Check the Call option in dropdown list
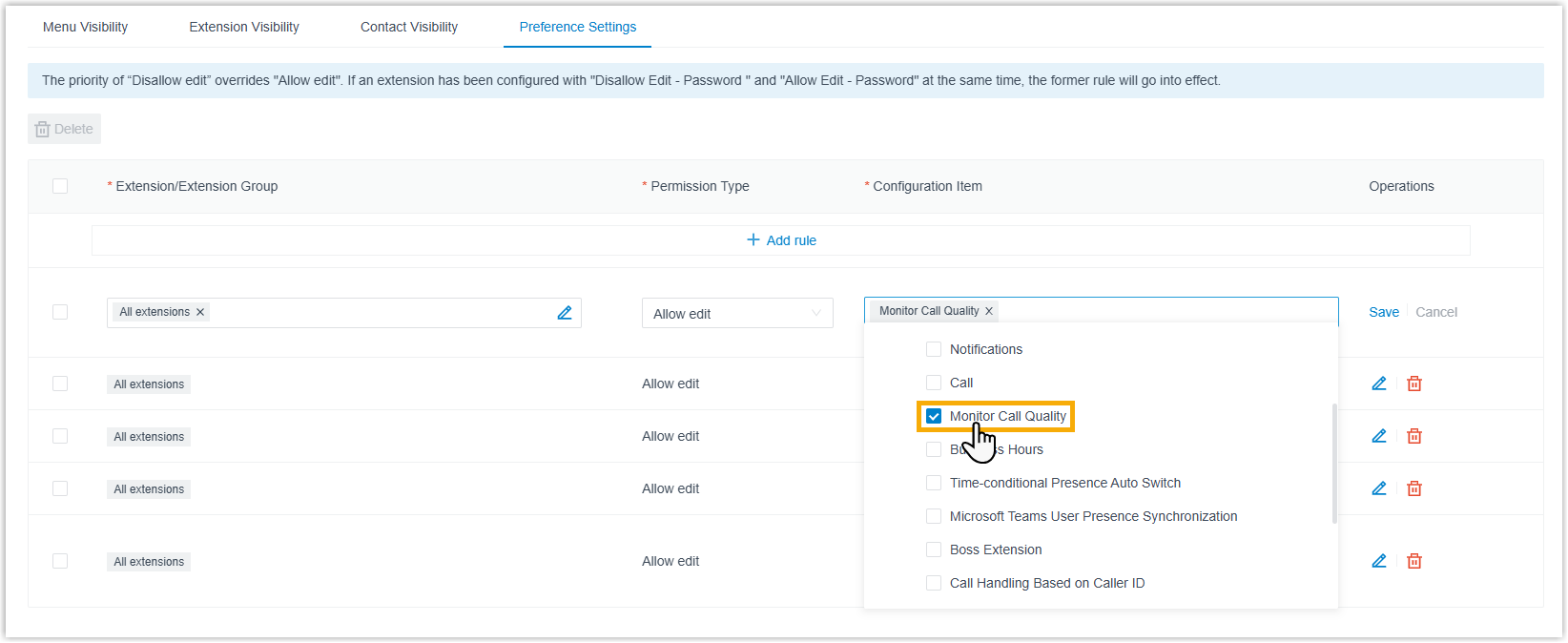This screenshot has width=1568, height=643. tap(934, 383)
